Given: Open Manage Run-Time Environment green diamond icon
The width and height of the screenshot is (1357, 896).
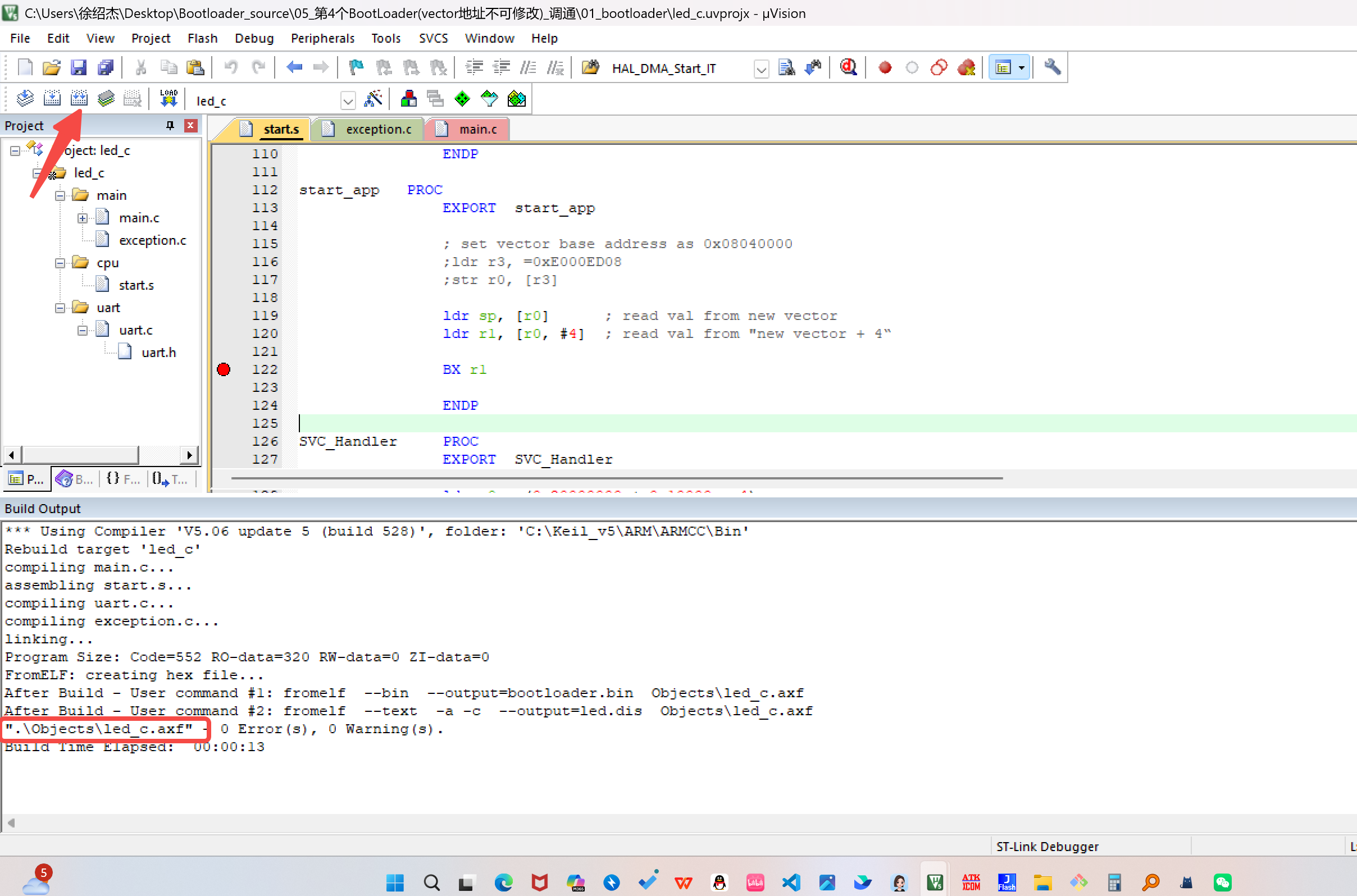Looking at the screenshot, I should point(462,99).
